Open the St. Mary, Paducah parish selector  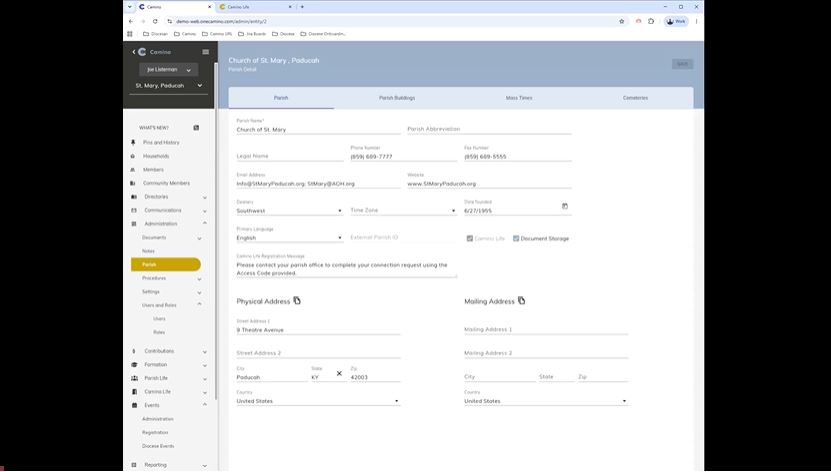pos(169,85)
